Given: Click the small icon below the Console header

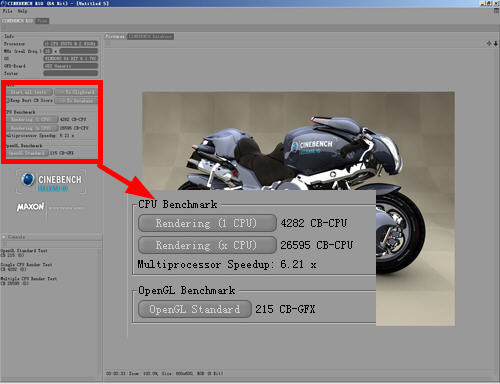Looking at the screenshot, I should pos(3,244).
